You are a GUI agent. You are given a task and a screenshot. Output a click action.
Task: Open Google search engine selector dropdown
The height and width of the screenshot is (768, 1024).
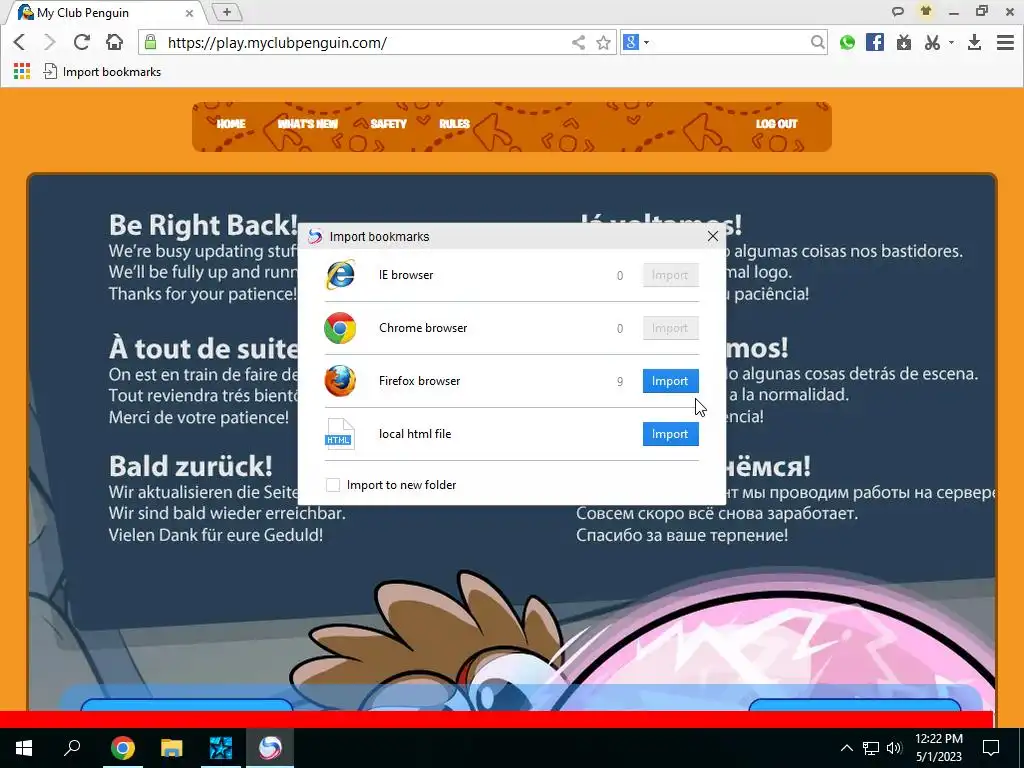click(636, 42)
